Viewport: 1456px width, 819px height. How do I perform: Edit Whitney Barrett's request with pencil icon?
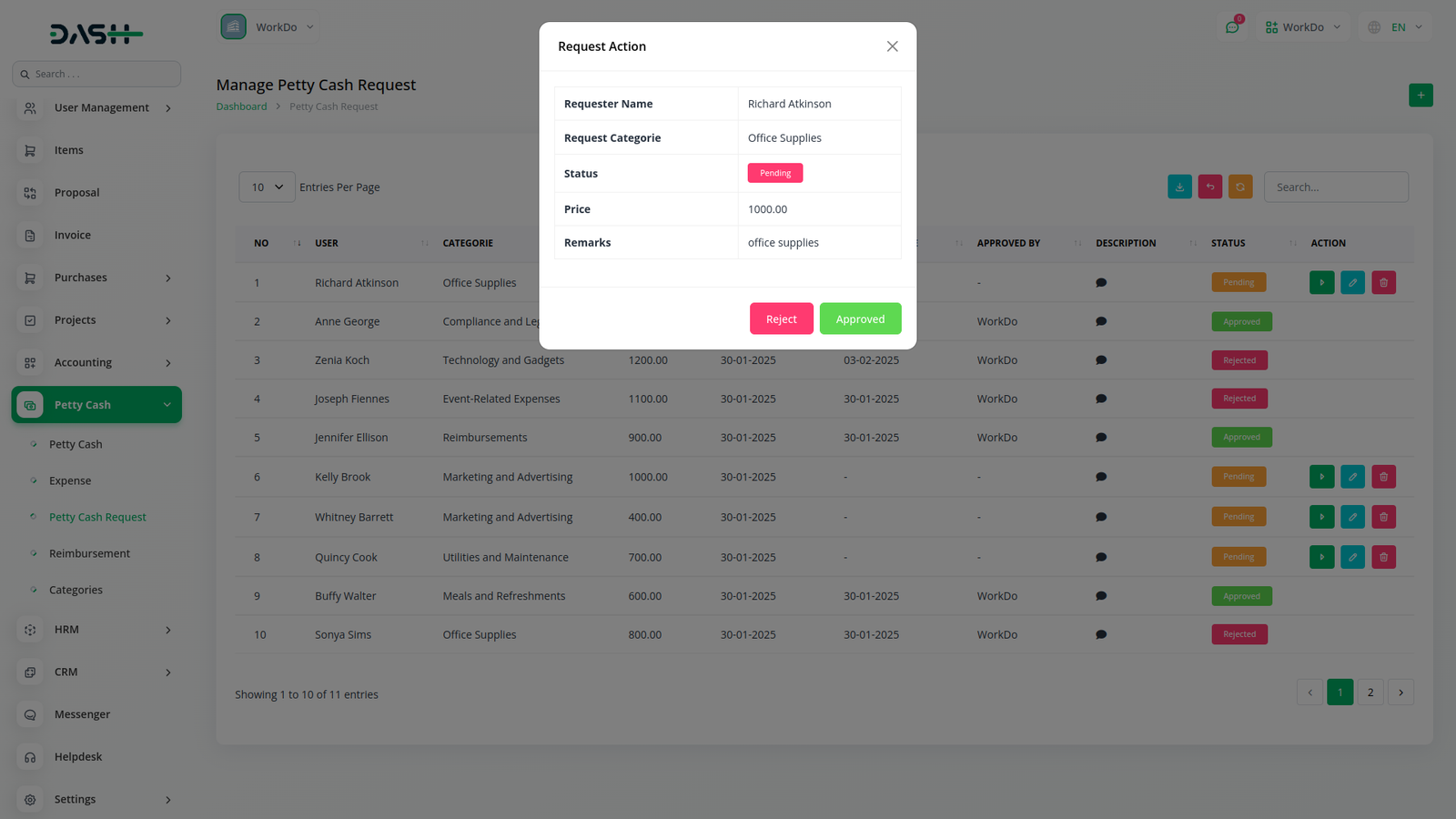pyautogui.click(x=1352, y=517)
